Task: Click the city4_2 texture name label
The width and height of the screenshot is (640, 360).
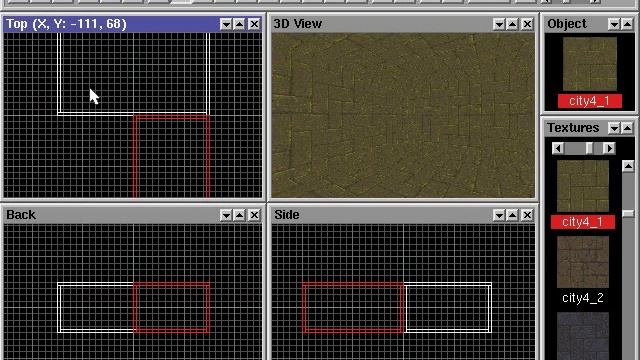Action: pos(583,298)
